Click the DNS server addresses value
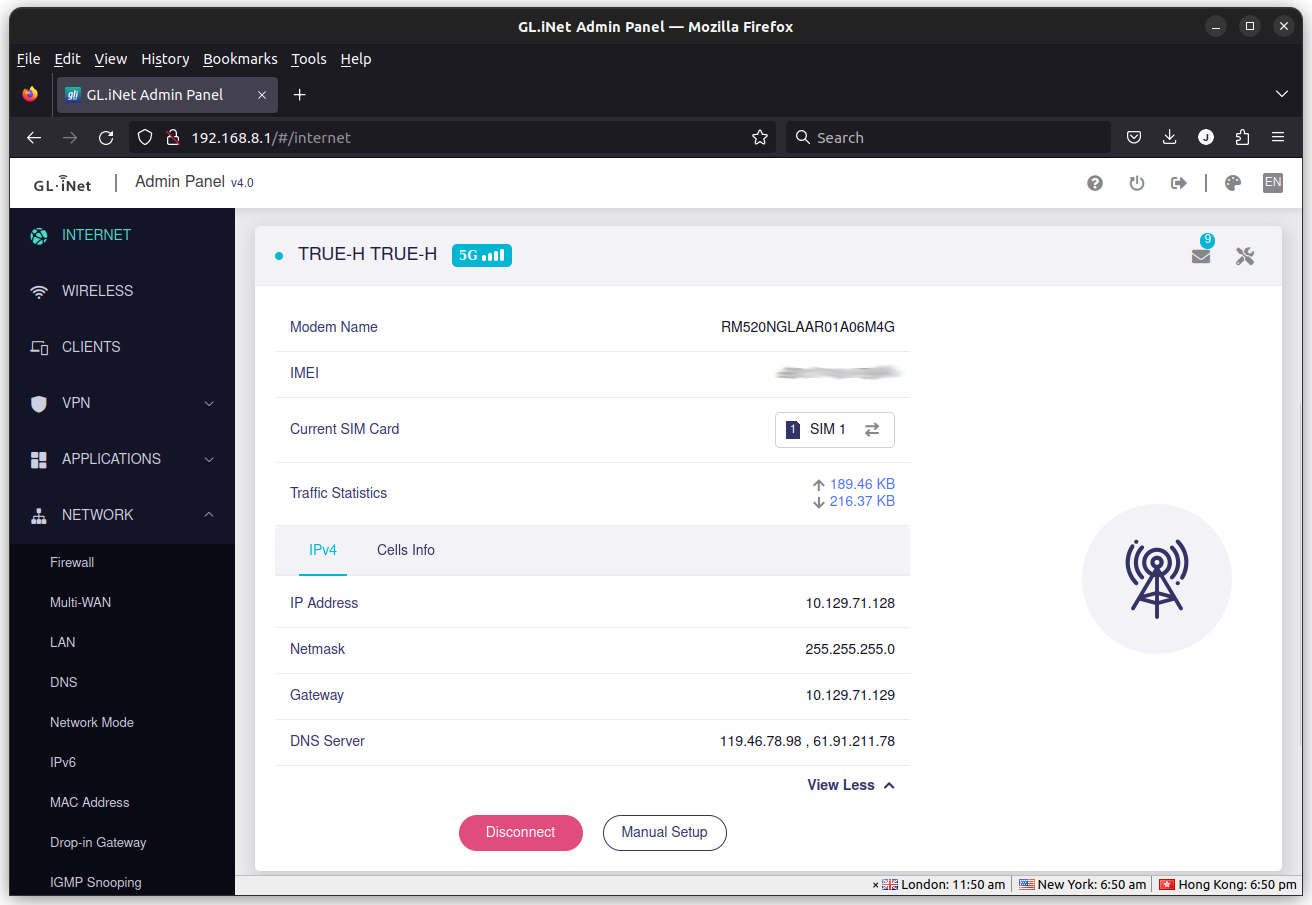The height and width of the screenshot is (905, 1312). click(x=807, y=741)
